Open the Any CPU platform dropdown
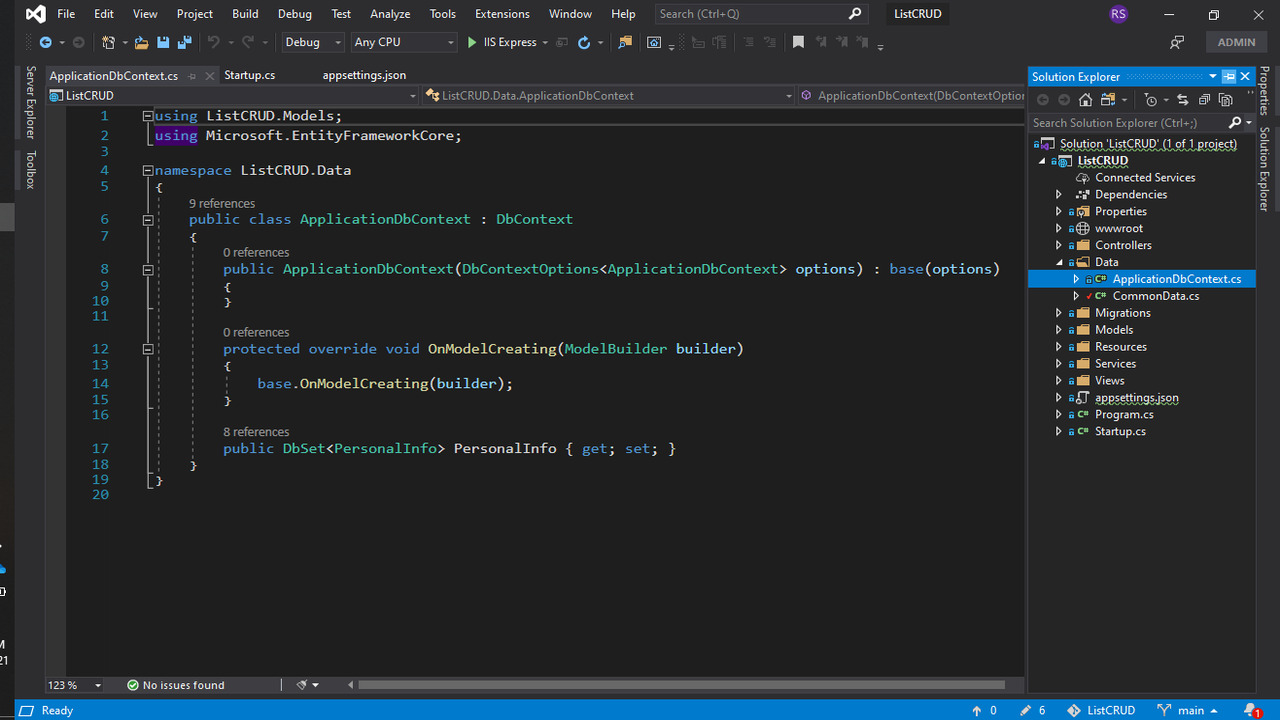The image size is (1280, 720). (x=404, y=43)
